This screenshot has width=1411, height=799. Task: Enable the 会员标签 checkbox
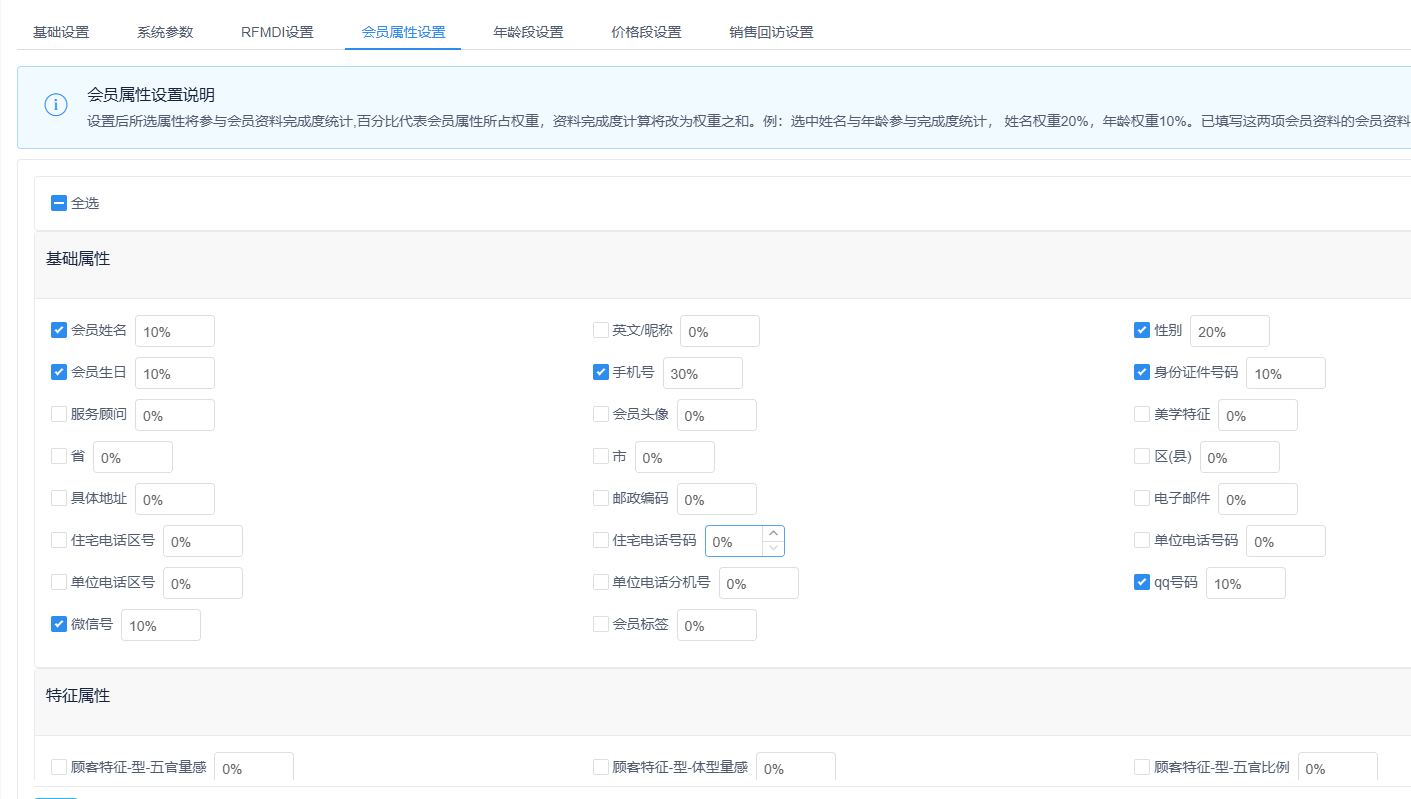[601, 624]
